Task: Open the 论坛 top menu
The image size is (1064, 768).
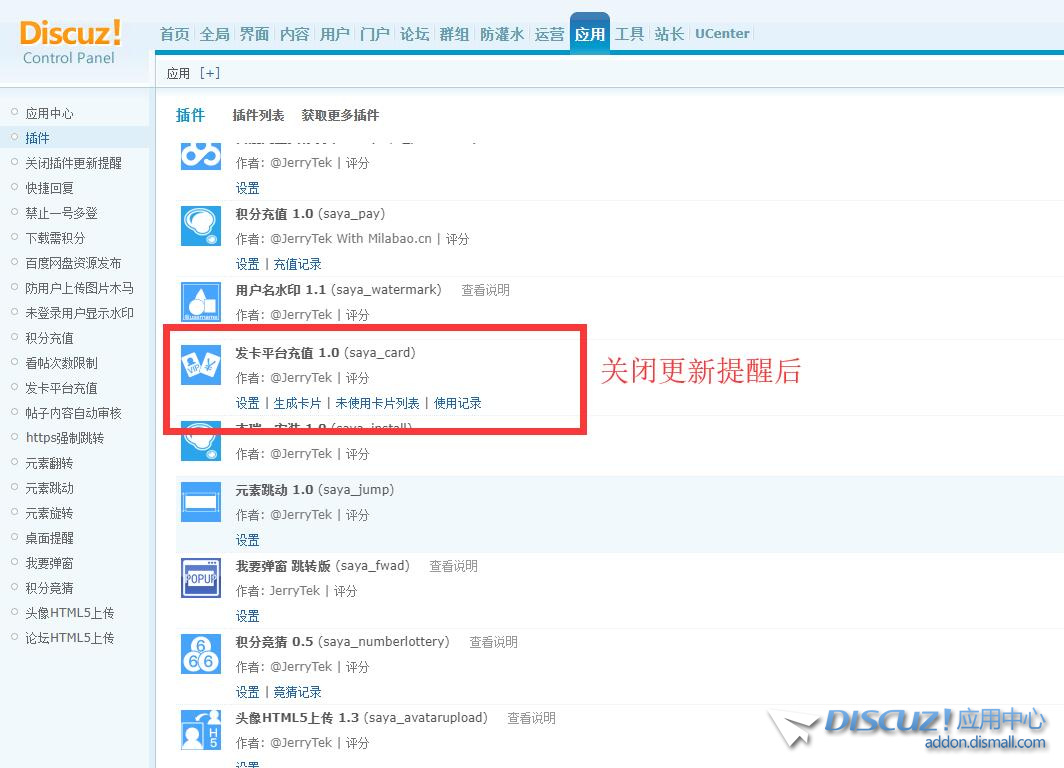Action: click(414, 34)
